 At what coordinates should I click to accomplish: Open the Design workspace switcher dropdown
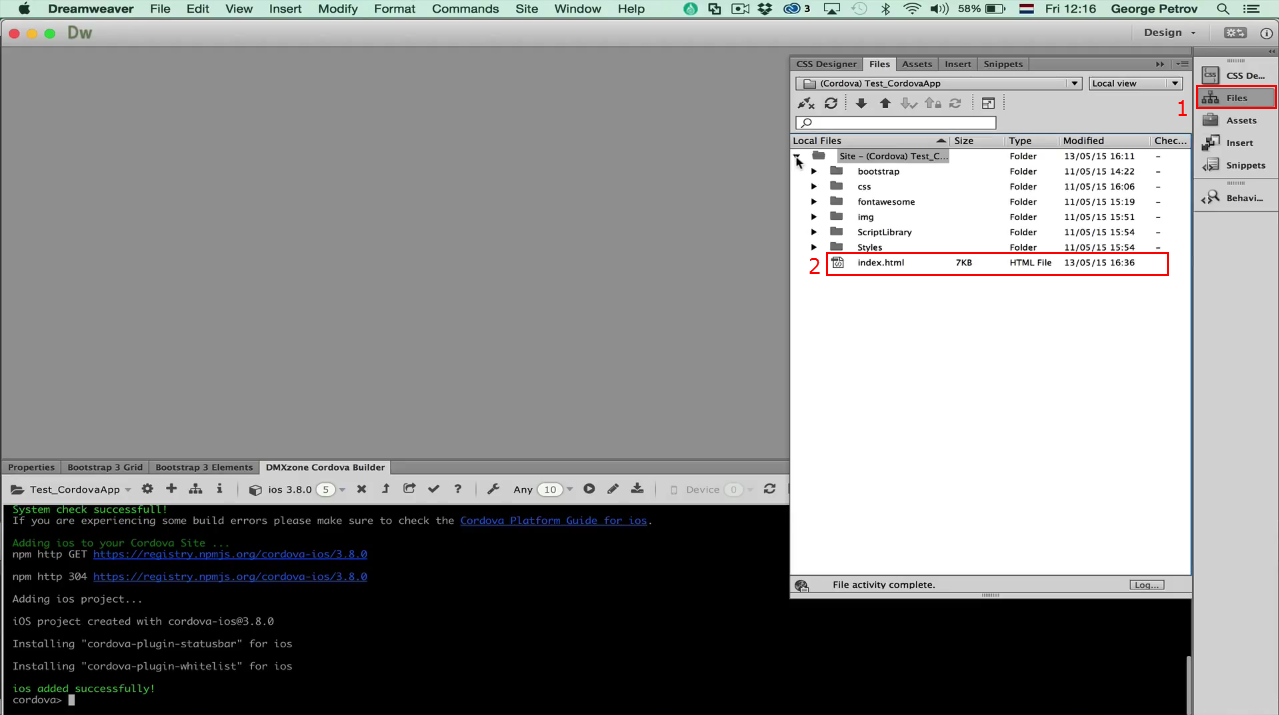coord(1170,32)
